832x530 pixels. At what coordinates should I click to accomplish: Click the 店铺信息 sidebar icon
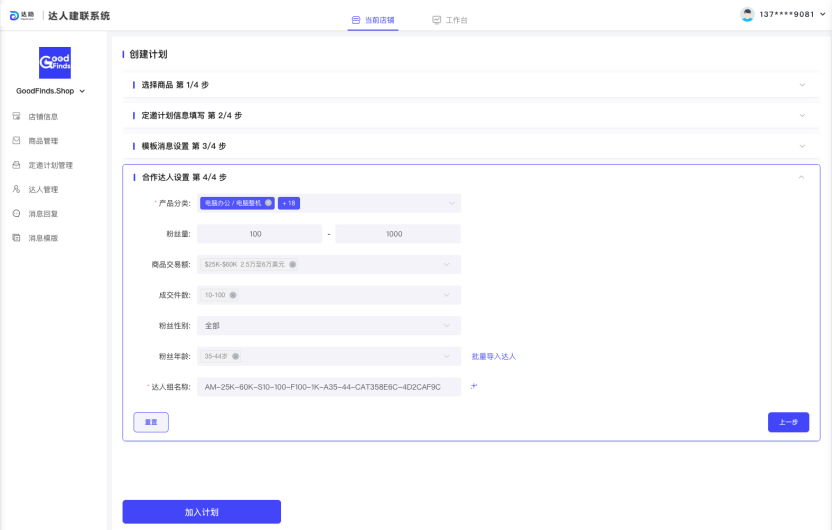coord(16,116)
